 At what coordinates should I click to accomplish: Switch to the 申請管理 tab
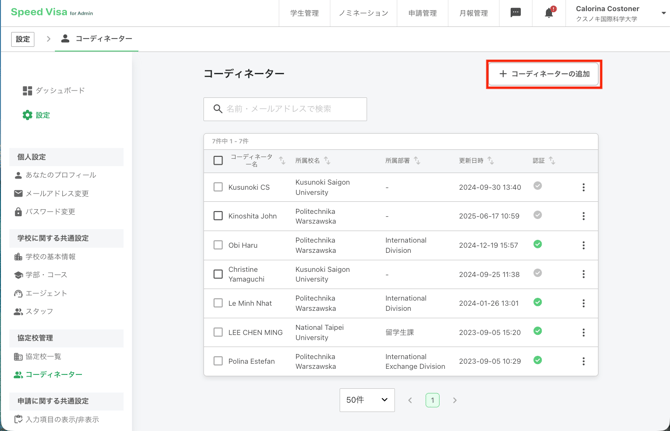click(422, 13)
